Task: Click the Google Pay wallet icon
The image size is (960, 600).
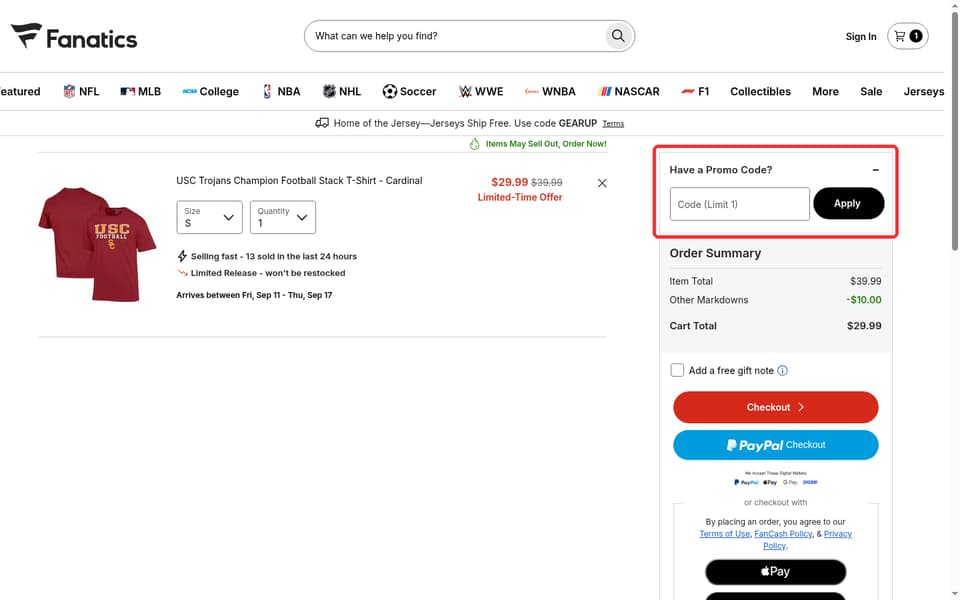Action: (x=790, y=482)
